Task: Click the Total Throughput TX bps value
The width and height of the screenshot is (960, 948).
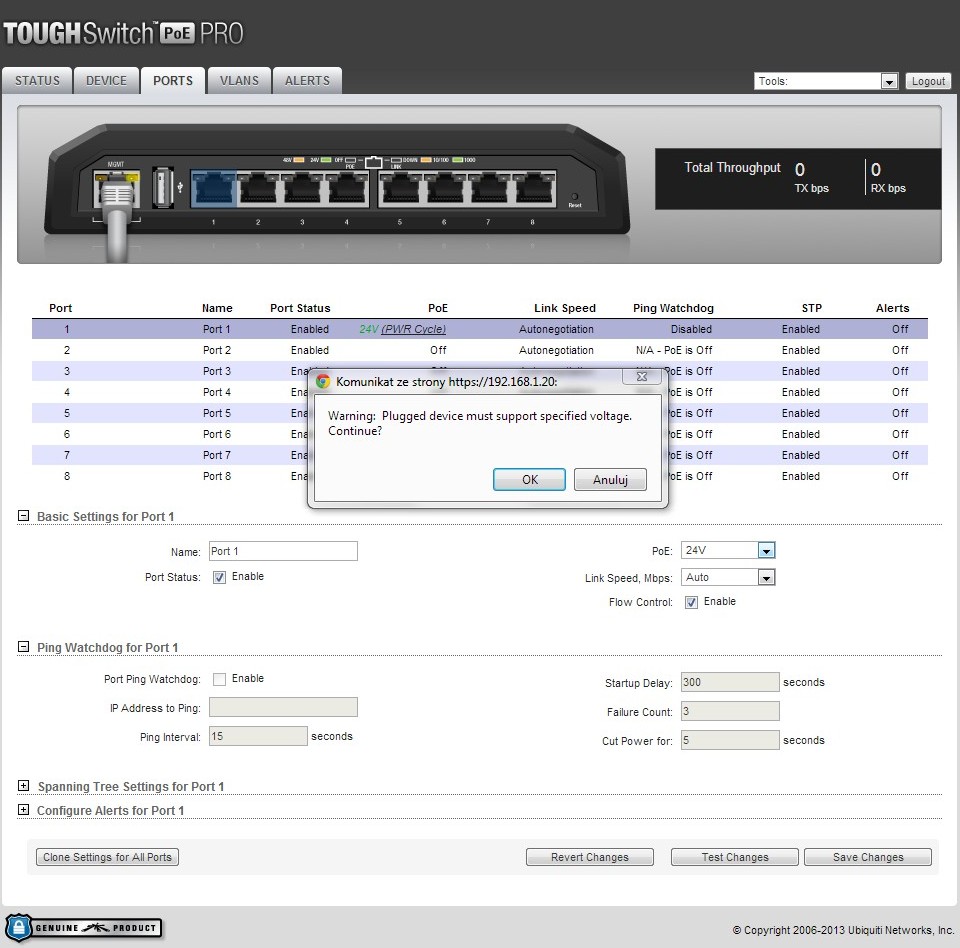Action: 800,170
